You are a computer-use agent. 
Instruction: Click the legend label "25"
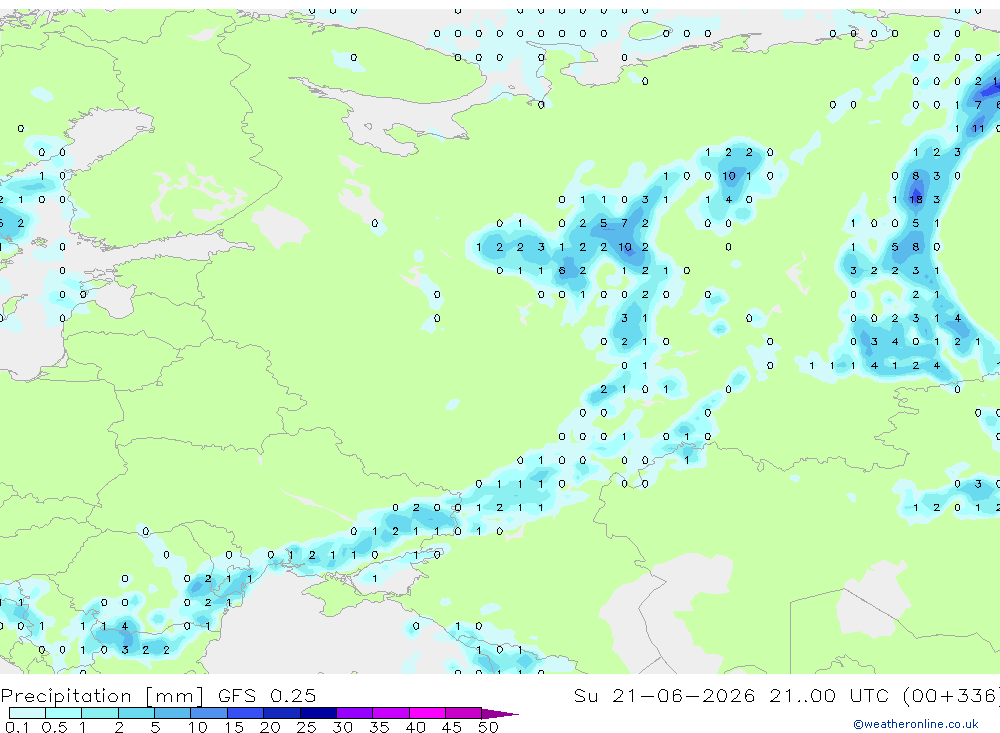pyautogui.click(x=306, y=727)
